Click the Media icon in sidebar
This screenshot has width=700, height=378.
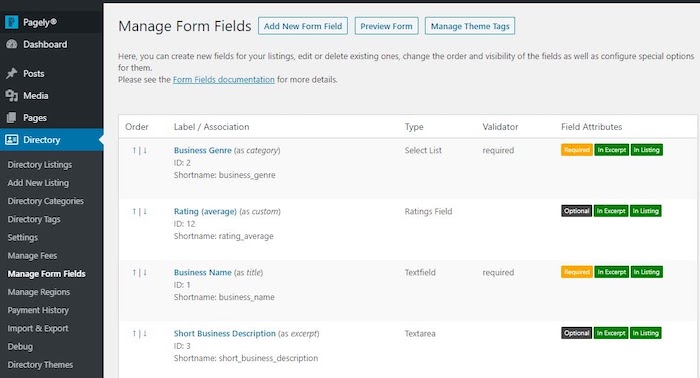pyautogui.click(x=12, y=95)
